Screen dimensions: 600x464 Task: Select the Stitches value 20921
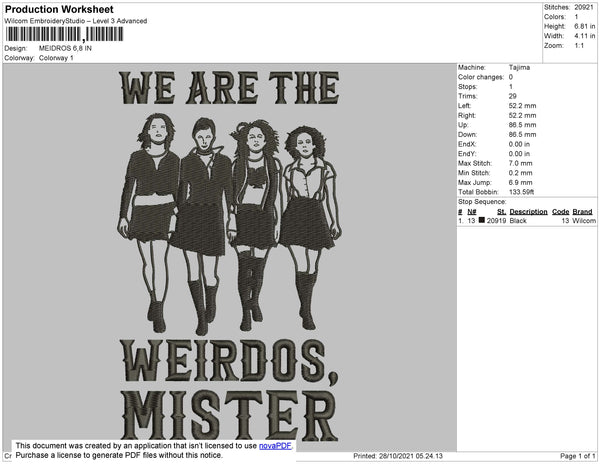(x=584, y=7)
